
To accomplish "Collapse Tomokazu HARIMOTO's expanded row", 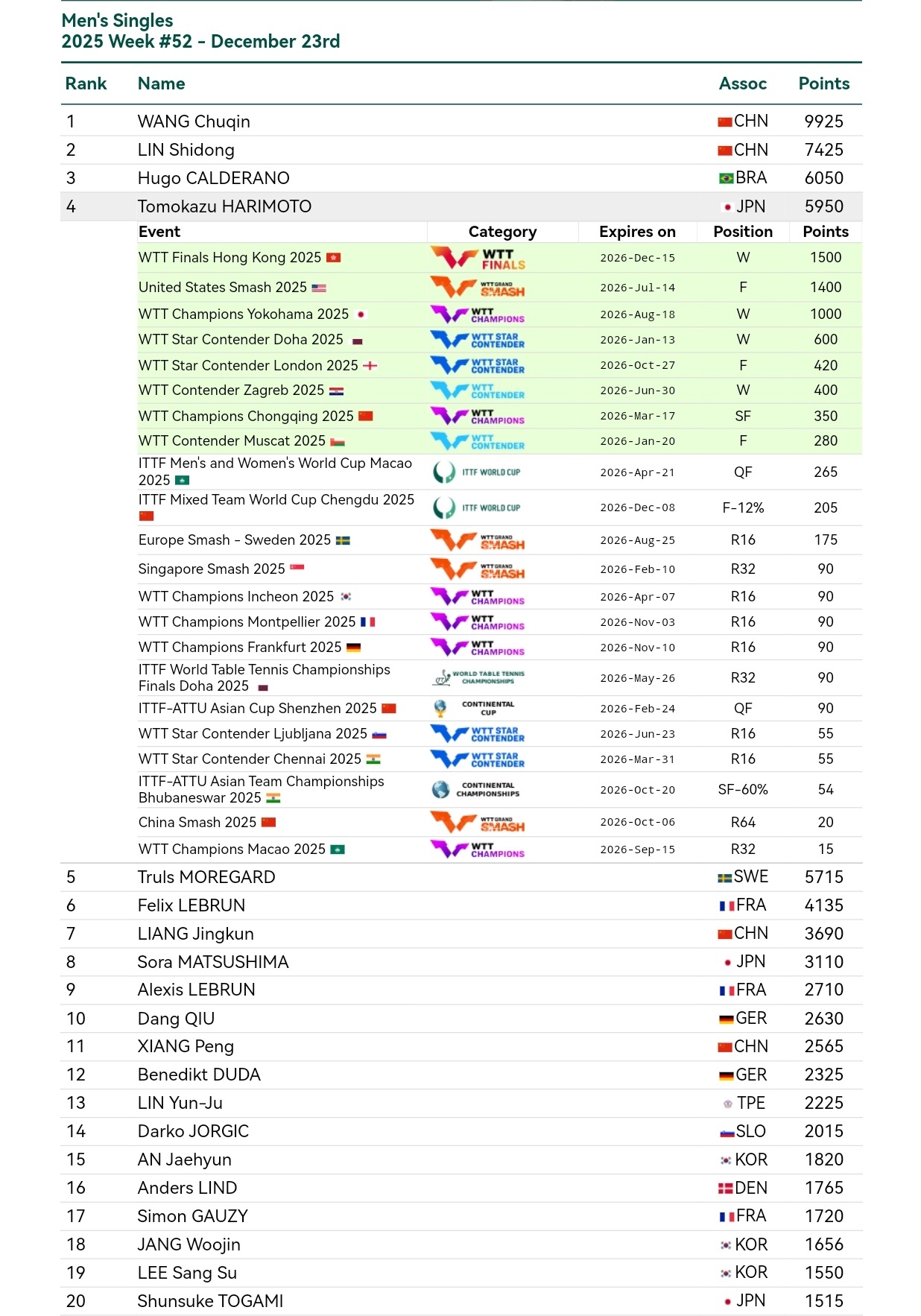I will point(461,206).
